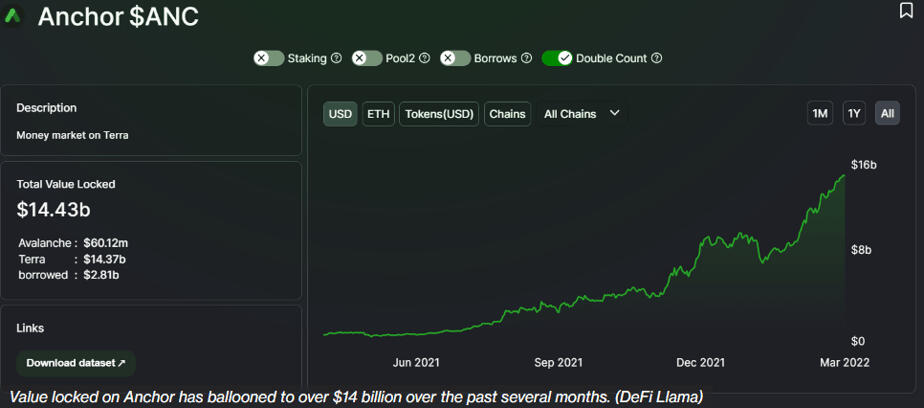Screen dimensions: 924x408
Task: Bookmark Anchor using the bookmark icon
Action: (906, 11)
